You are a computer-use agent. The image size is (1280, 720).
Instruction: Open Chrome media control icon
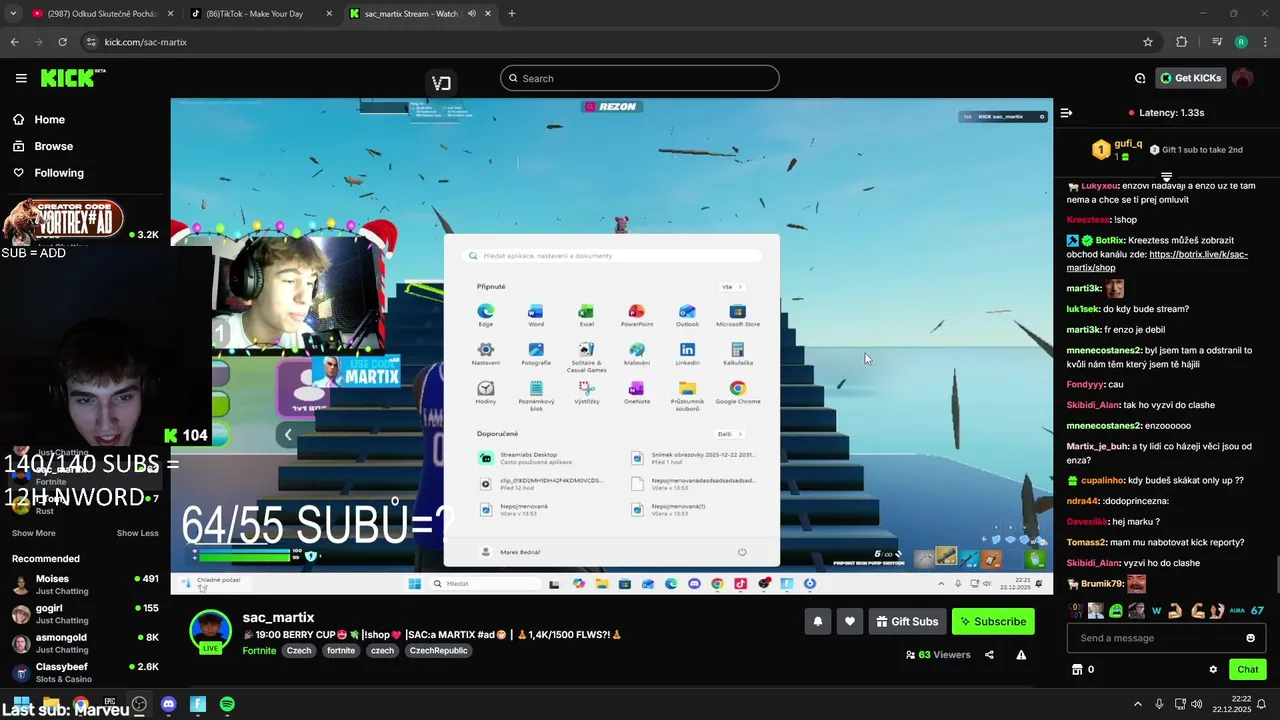click(x=1217, y=42)
